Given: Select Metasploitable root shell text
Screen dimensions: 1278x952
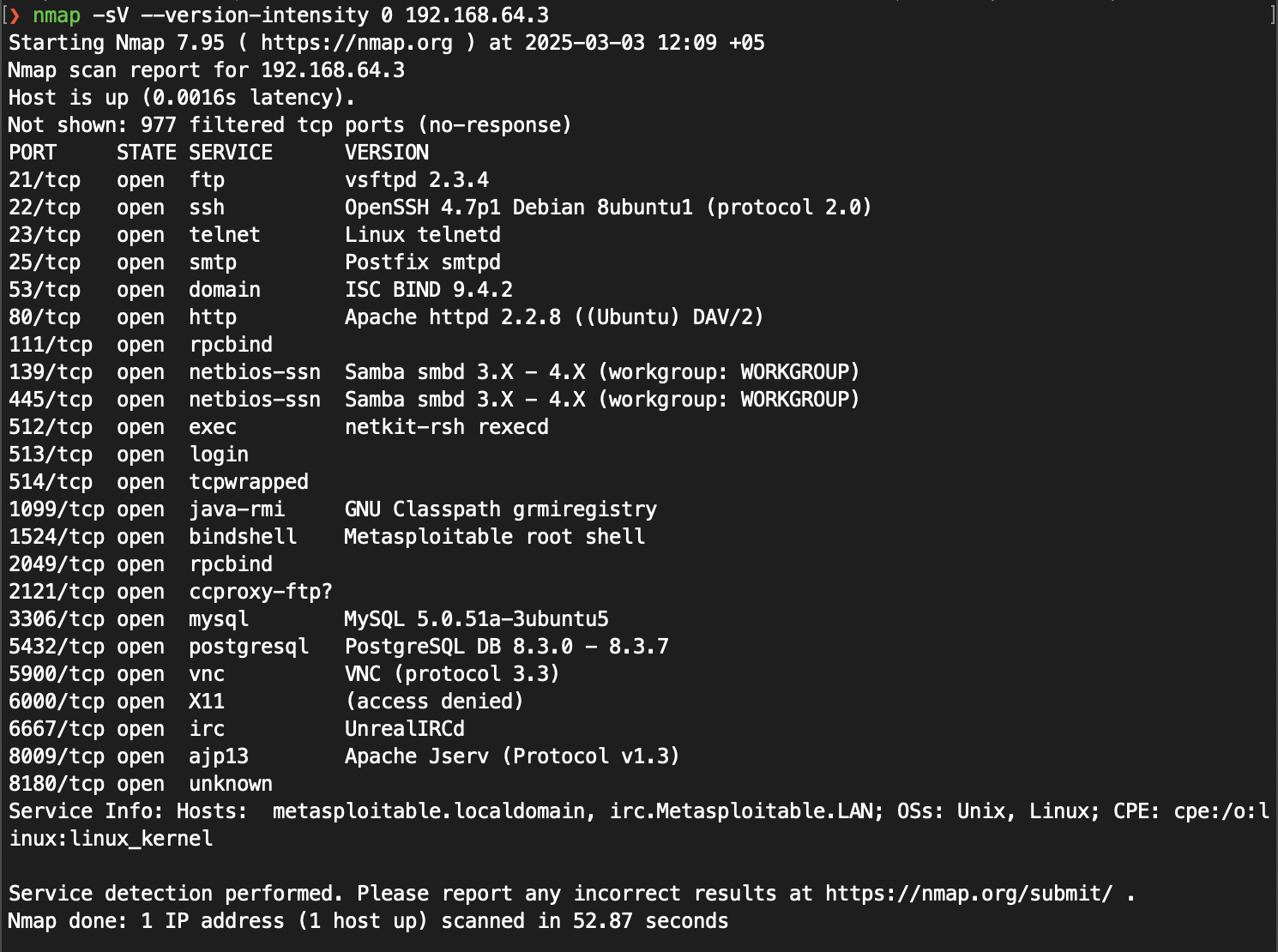Looking at the screenshot, I should (495, 537).
